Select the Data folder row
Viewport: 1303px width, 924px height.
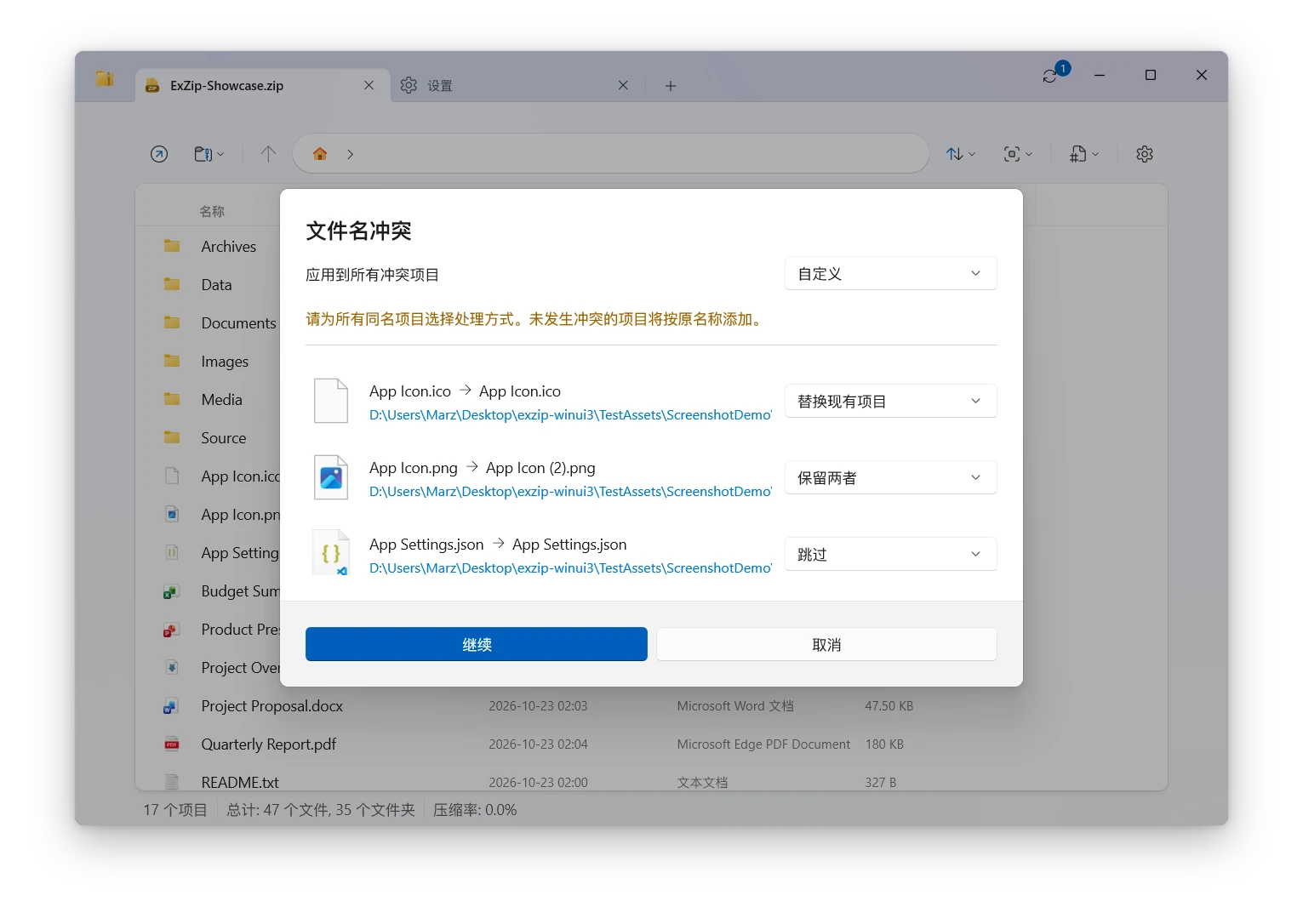click(209, 284)
